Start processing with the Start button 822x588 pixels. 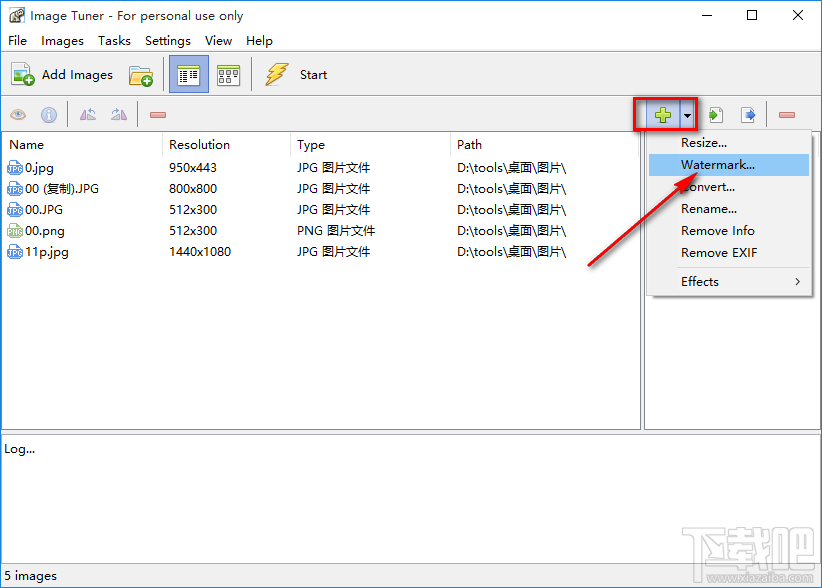297,74
